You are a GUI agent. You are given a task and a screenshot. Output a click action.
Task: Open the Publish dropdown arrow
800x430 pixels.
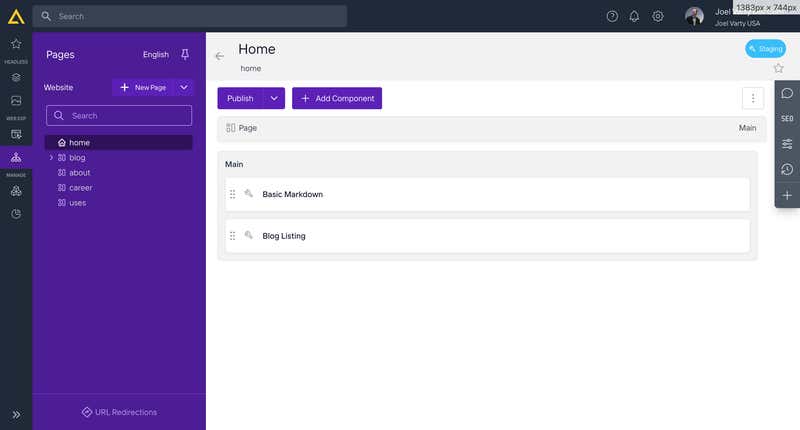tap(274, 98)
